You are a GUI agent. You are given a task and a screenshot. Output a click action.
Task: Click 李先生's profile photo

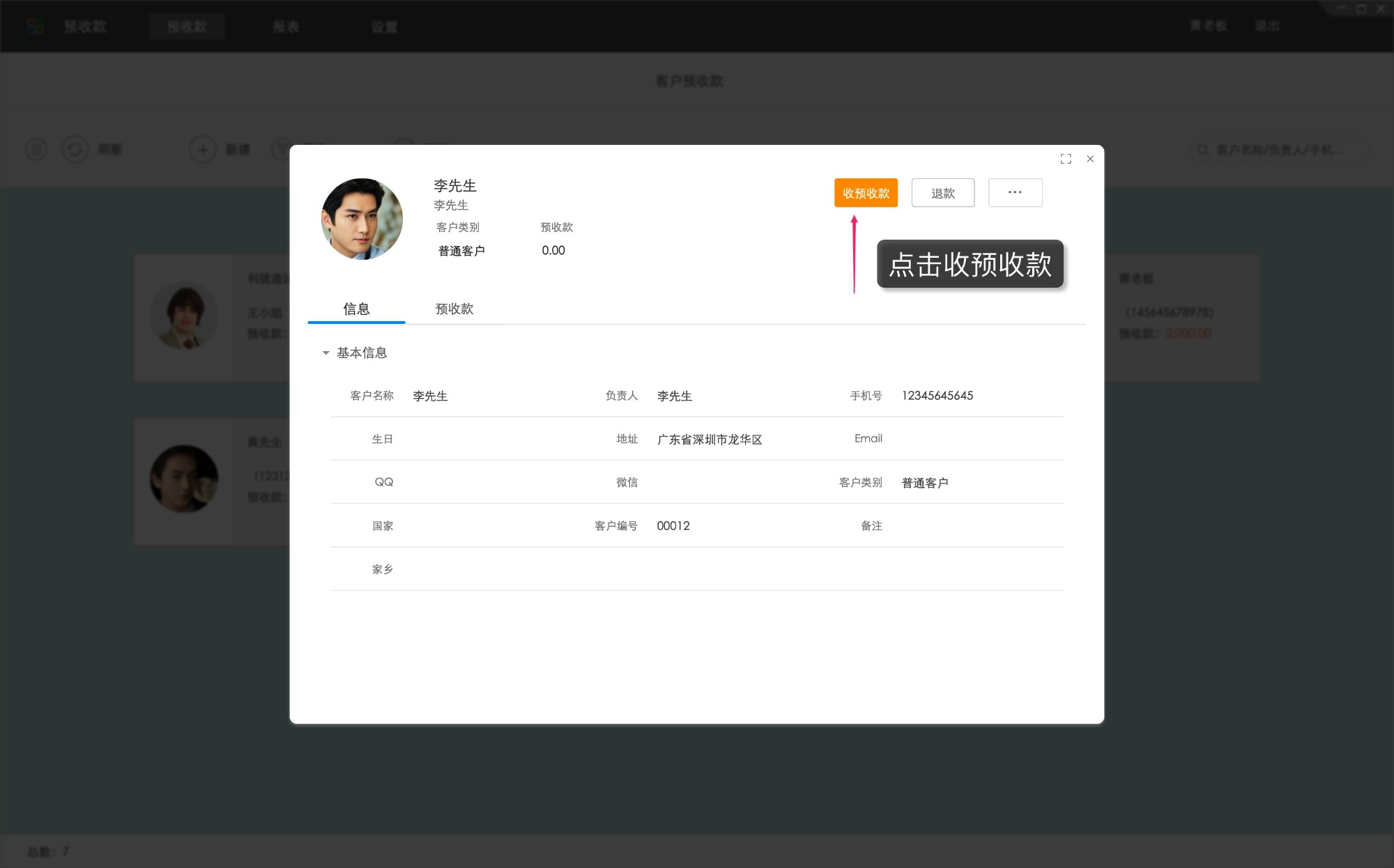point(361,218)
